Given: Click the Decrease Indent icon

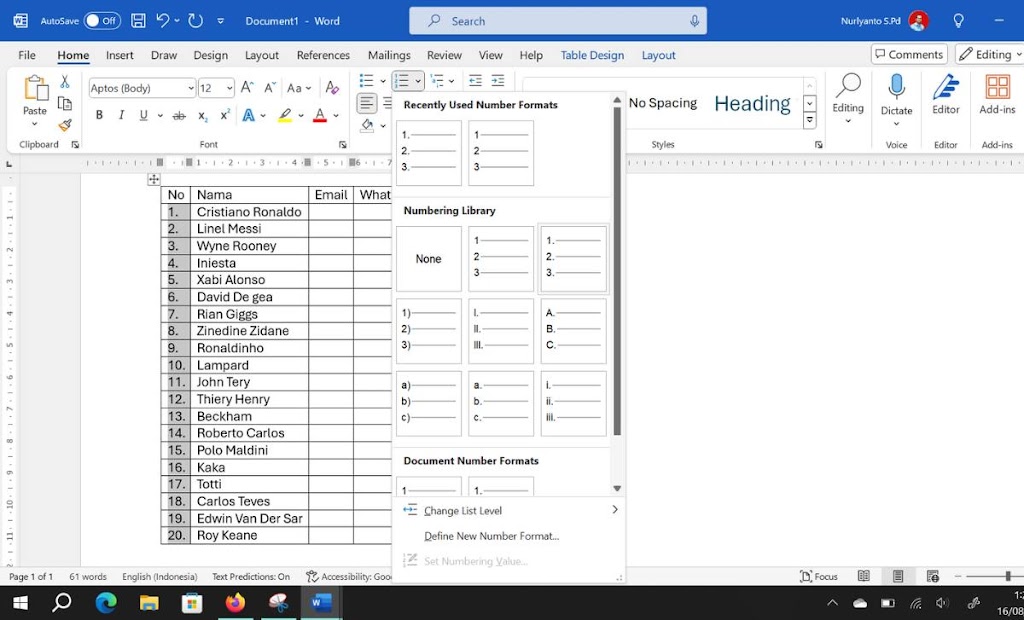Looking at the screenshot, I should (475, 80).
